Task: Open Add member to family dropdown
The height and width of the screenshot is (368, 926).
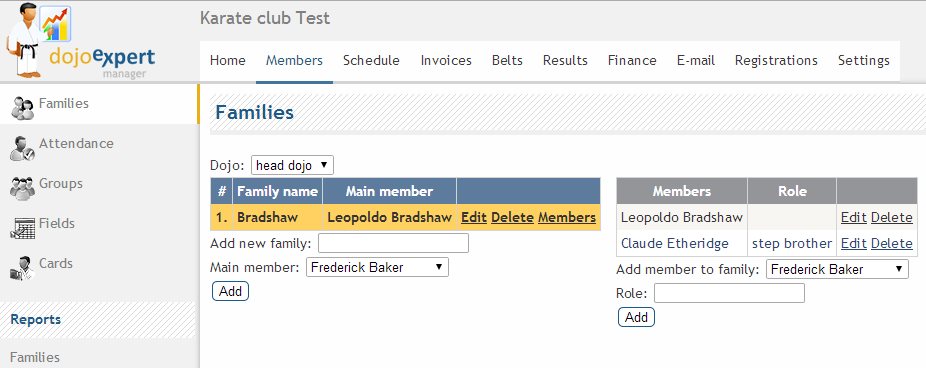Action: click(x=837, y=269)
